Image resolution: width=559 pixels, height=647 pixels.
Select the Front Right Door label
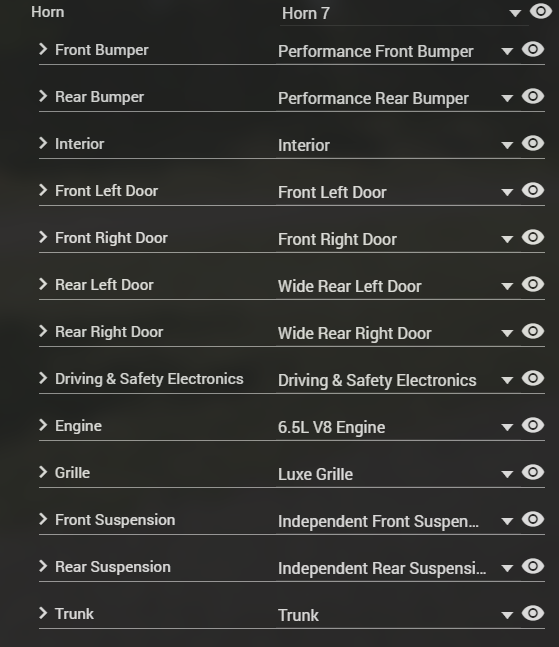tap(111, 238)
